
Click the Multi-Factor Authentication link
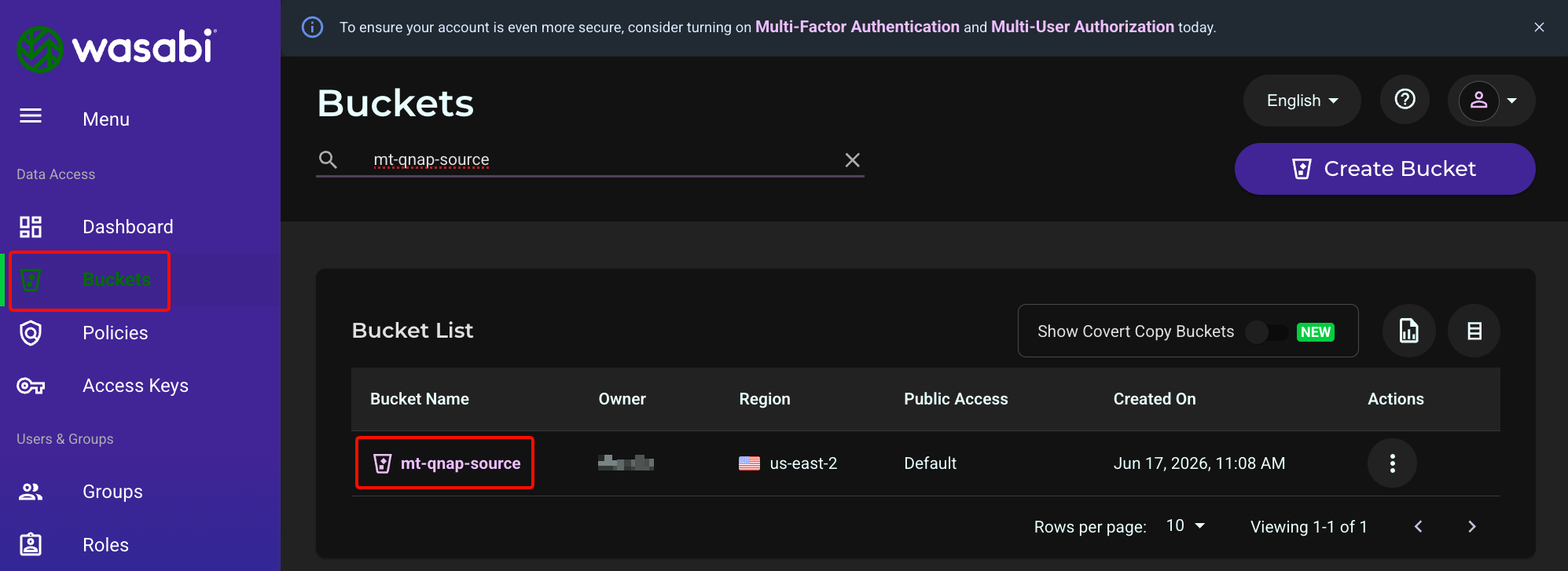tap(857, 27)
